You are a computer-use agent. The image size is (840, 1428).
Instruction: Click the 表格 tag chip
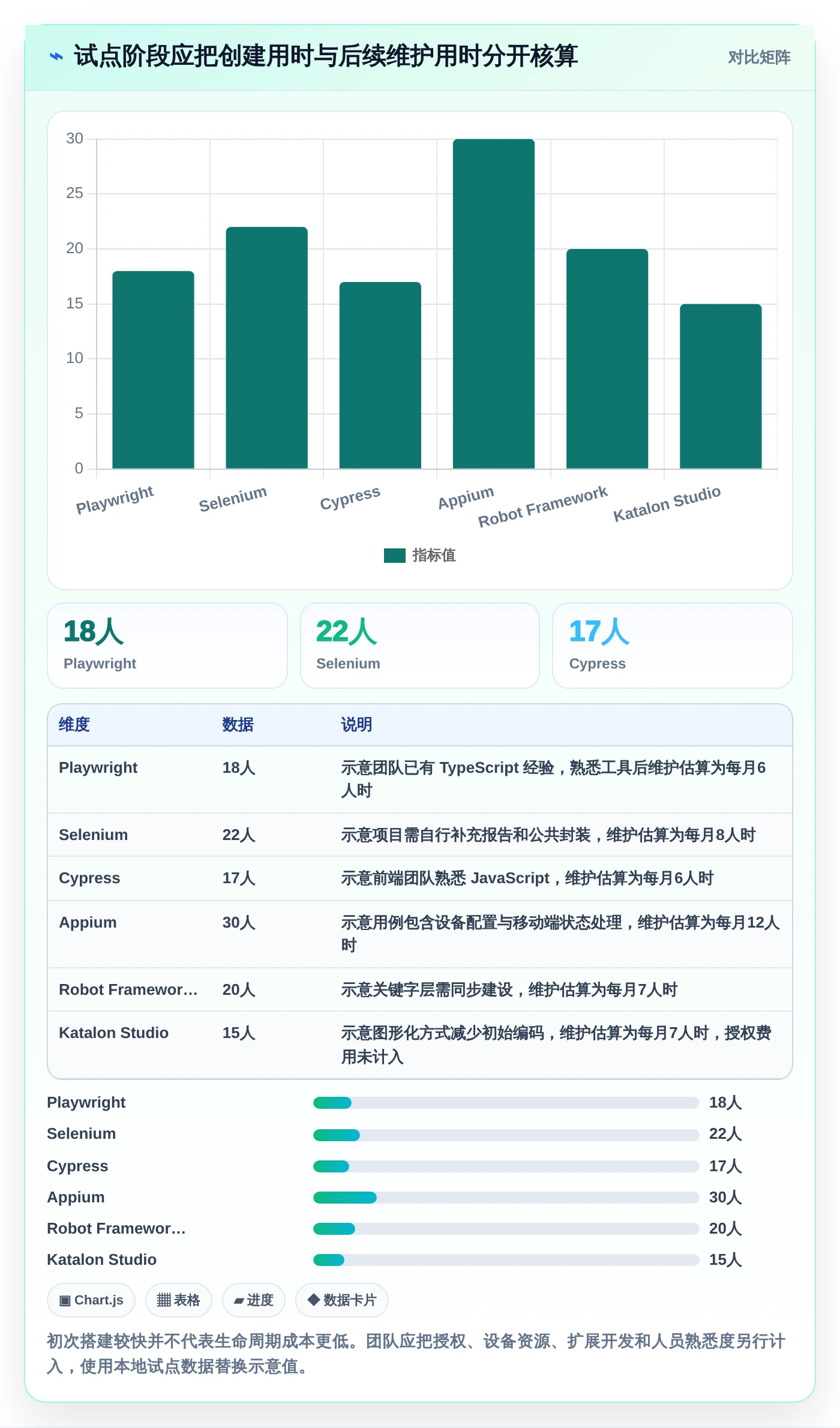(x=178, y=1300)
